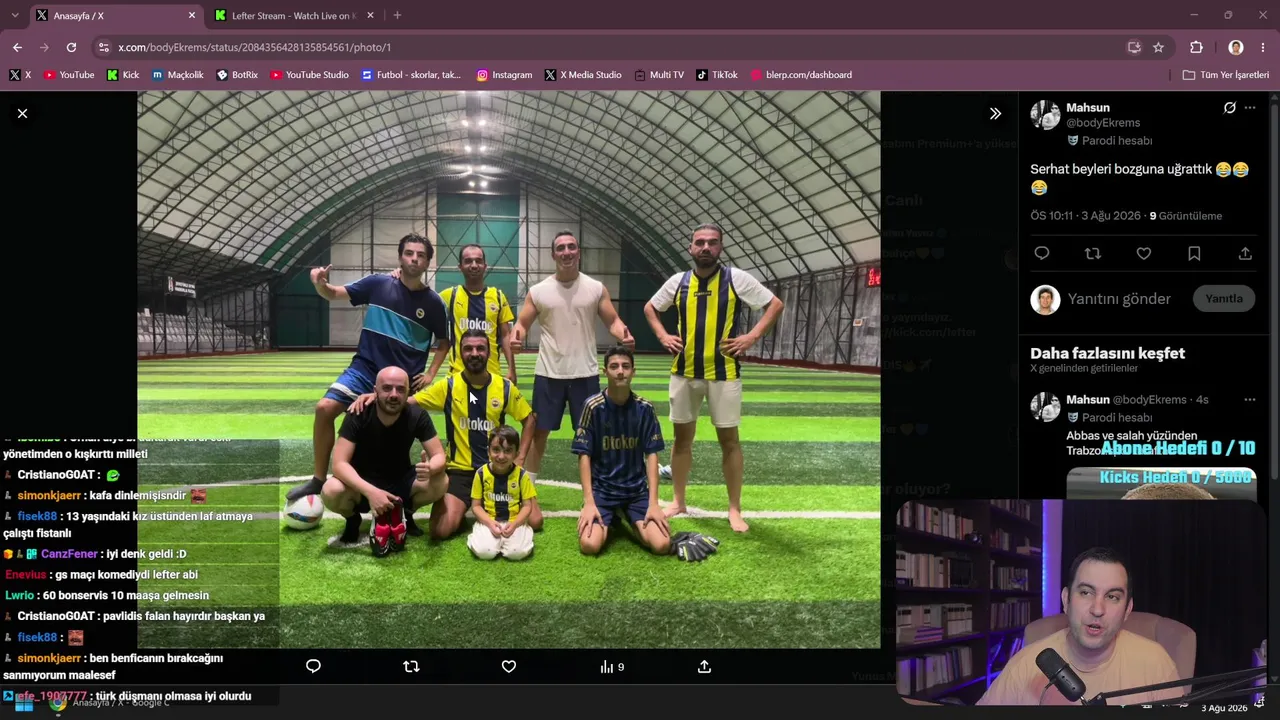1280x720 pixels.
Task: Click the share icon in the tweet side panel
Action: (x=1245, y=254)
